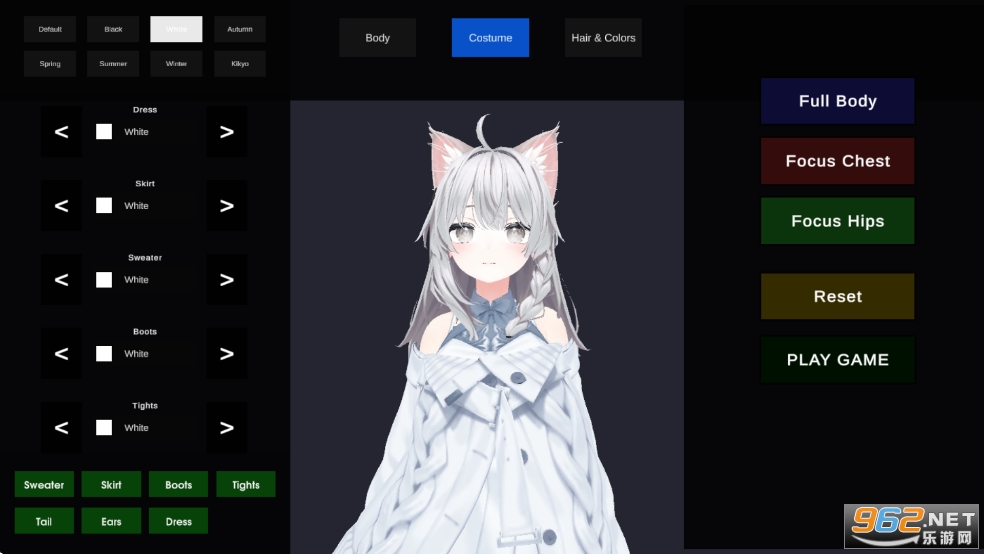Click the previous arrow for Dress color
This screenshot has height=554, width=984.
61,132
